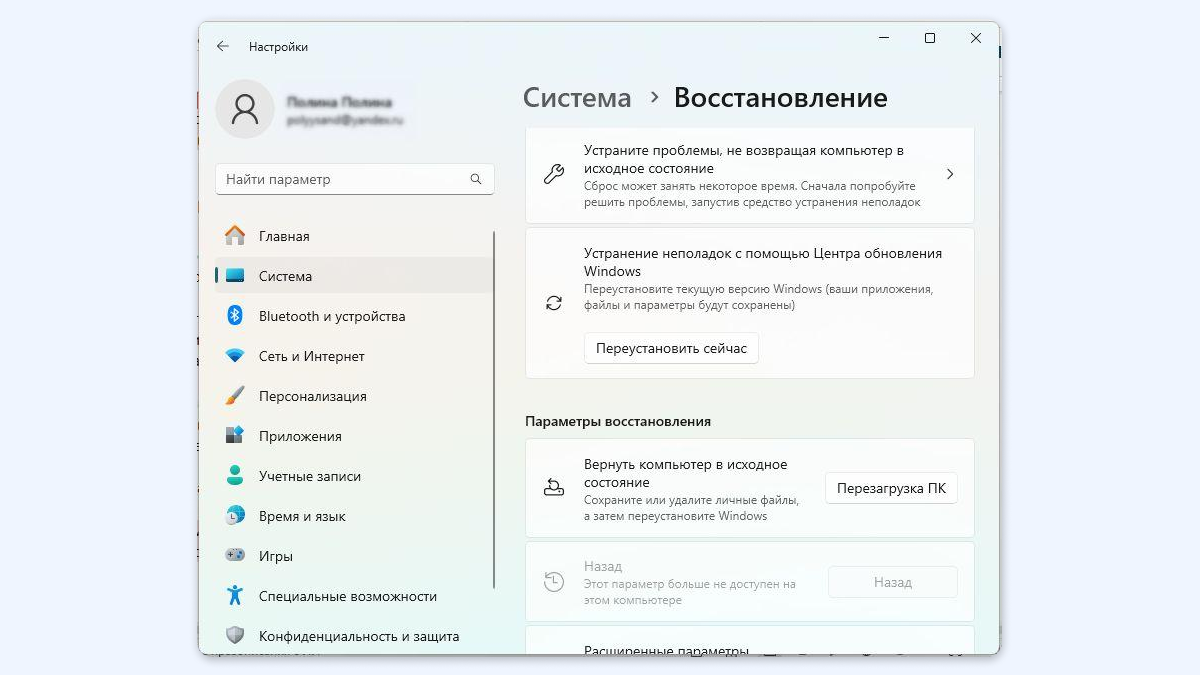Click the refresh arrows reinstall icon
This screenshot has height=675, width=1200.
(554, 303)
